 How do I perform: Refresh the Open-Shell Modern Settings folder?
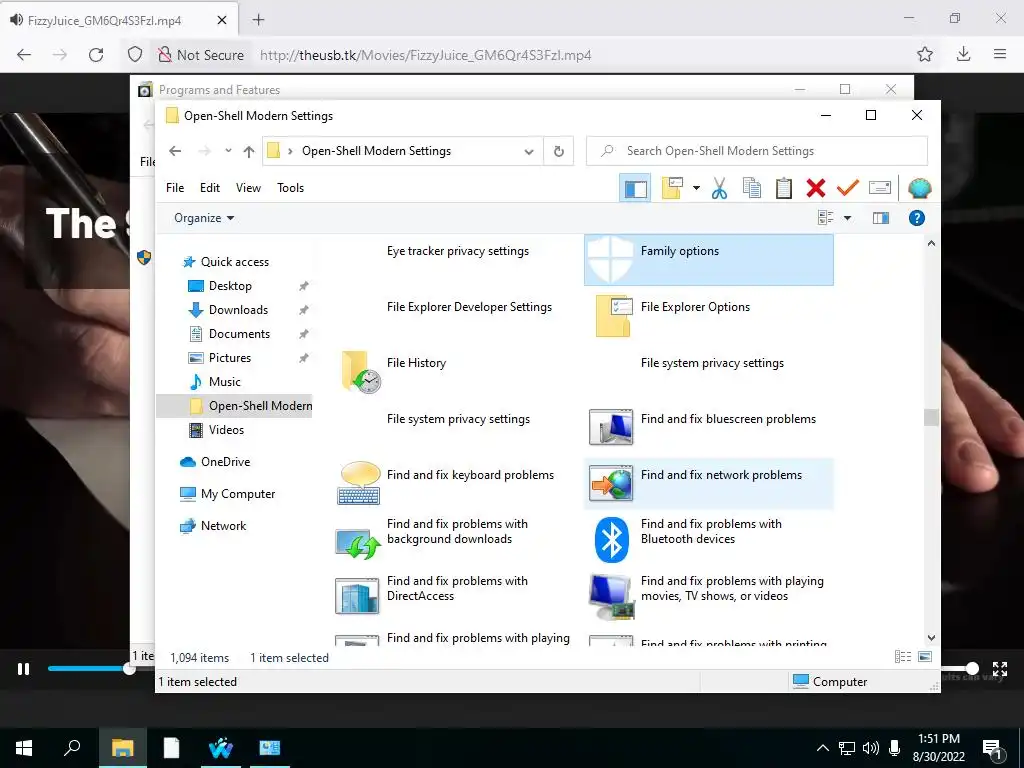559,152
